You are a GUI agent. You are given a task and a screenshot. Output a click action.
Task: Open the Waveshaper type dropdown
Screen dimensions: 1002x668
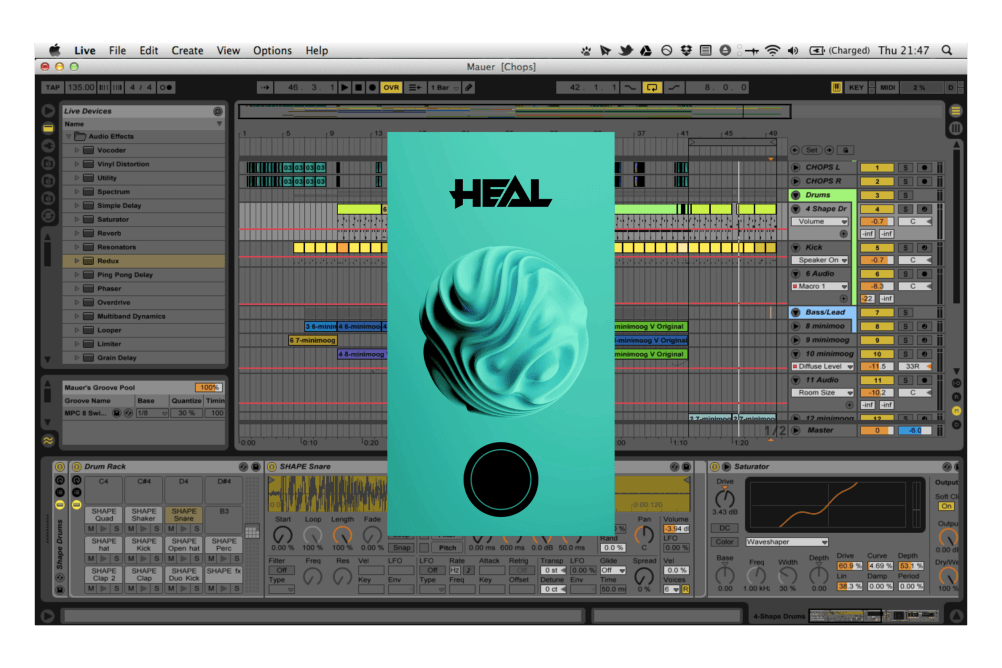pyautogui.click(x=787, y=541)
